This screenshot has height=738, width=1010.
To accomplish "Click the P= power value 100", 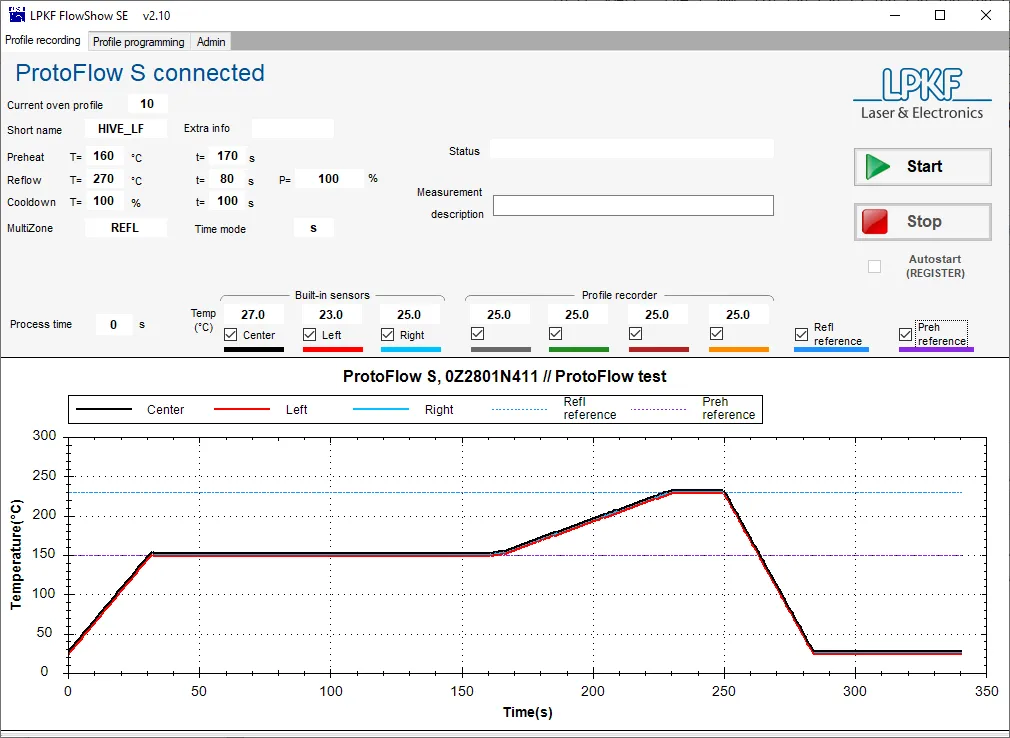I will [329, 179].
